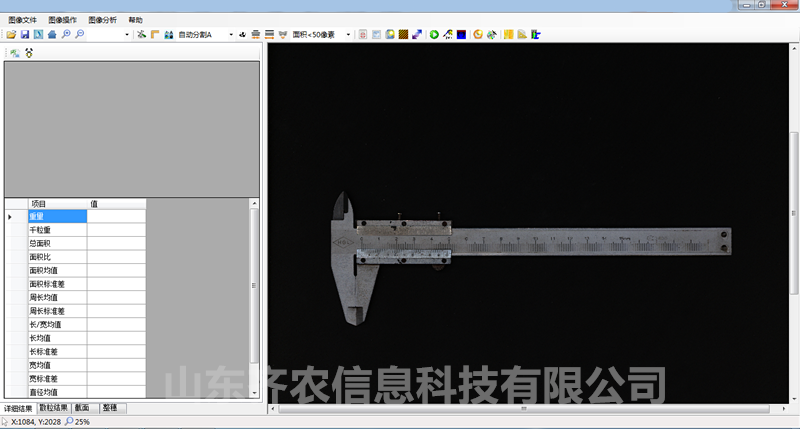The height and width of the screenshot is (429, 800).
Task: Click the 项目 column header
Action: coord(58,204)
